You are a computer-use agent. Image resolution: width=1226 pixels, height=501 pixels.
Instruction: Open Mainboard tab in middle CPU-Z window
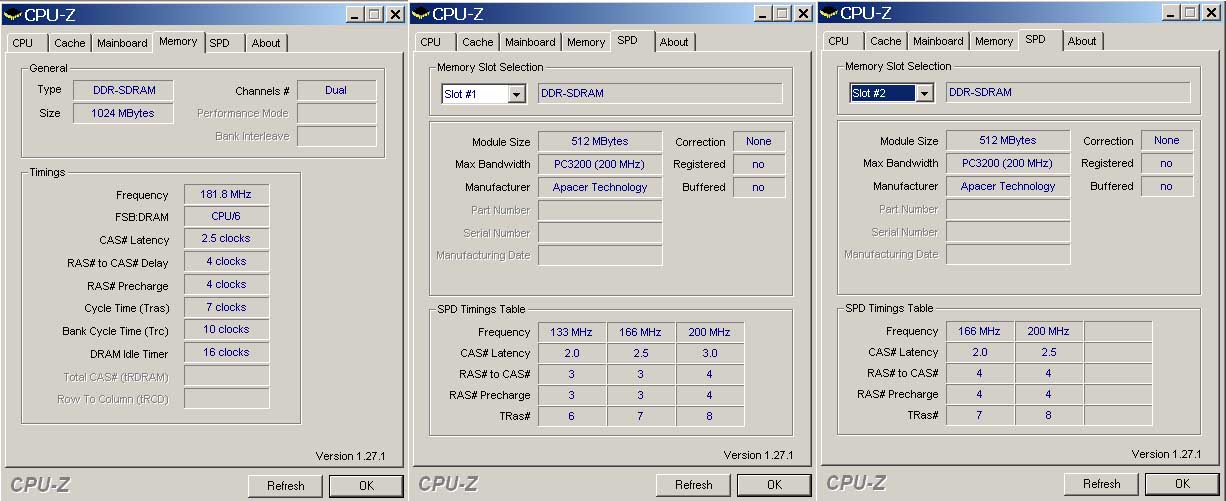click(530, 42)
